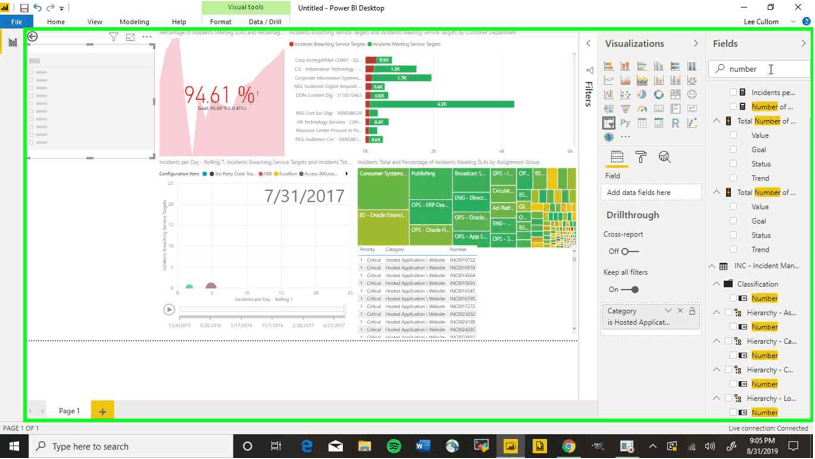Expand the Category drillthrough filter chevron
Image resolution: width=815 pixels, height=459 pixels.
pos(668,311)
